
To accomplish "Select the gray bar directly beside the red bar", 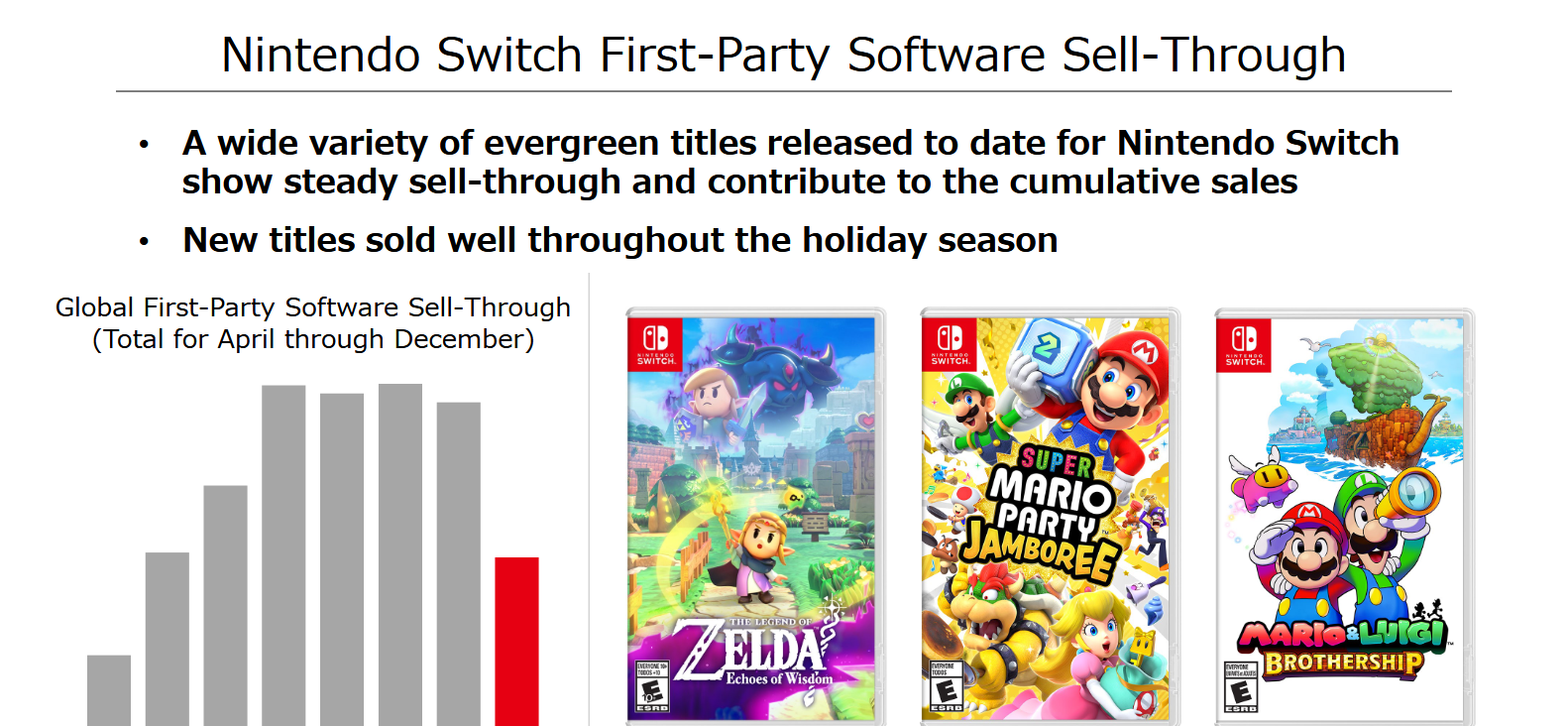I will click(x=458, y=563).
